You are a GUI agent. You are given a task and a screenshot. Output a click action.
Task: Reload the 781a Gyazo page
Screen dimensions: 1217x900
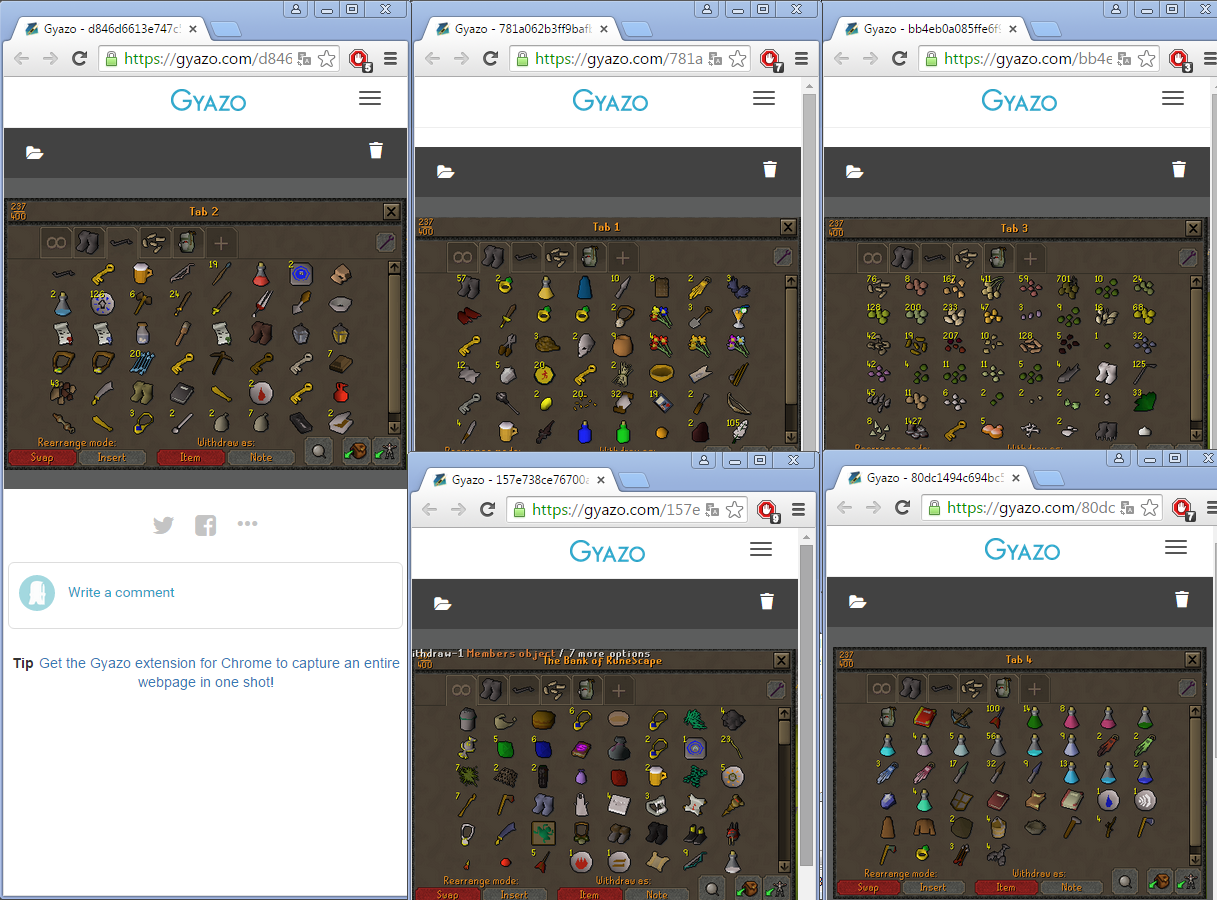tap(490, 59)
